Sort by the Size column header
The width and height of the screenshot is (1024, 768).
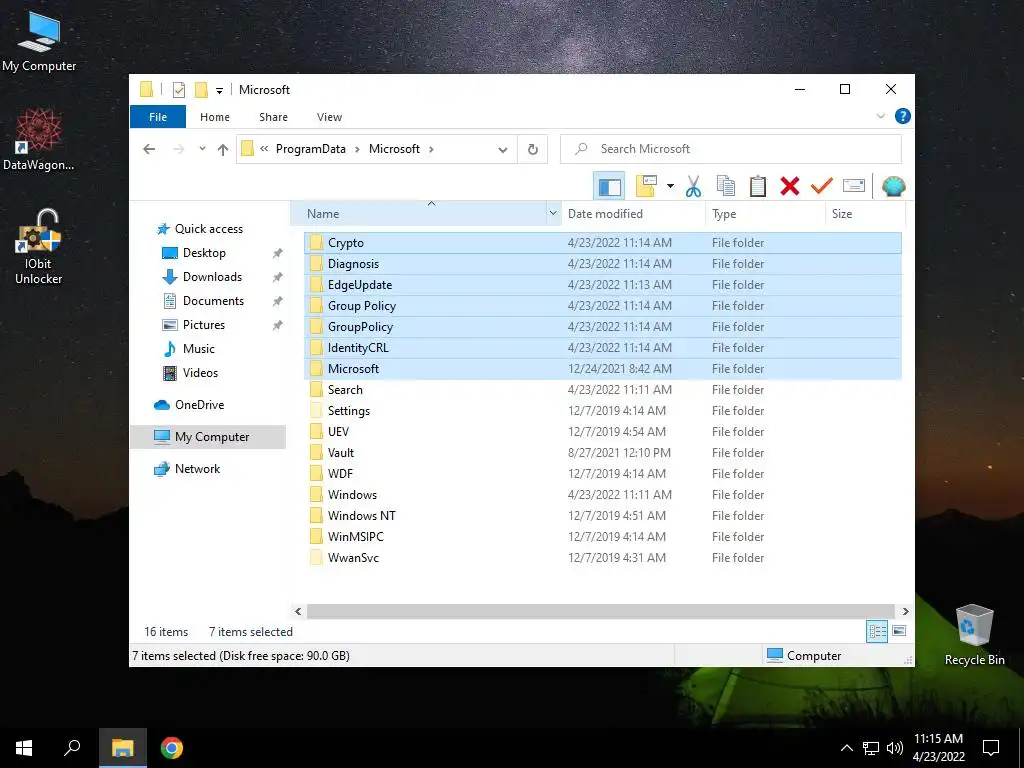point(865,214)
